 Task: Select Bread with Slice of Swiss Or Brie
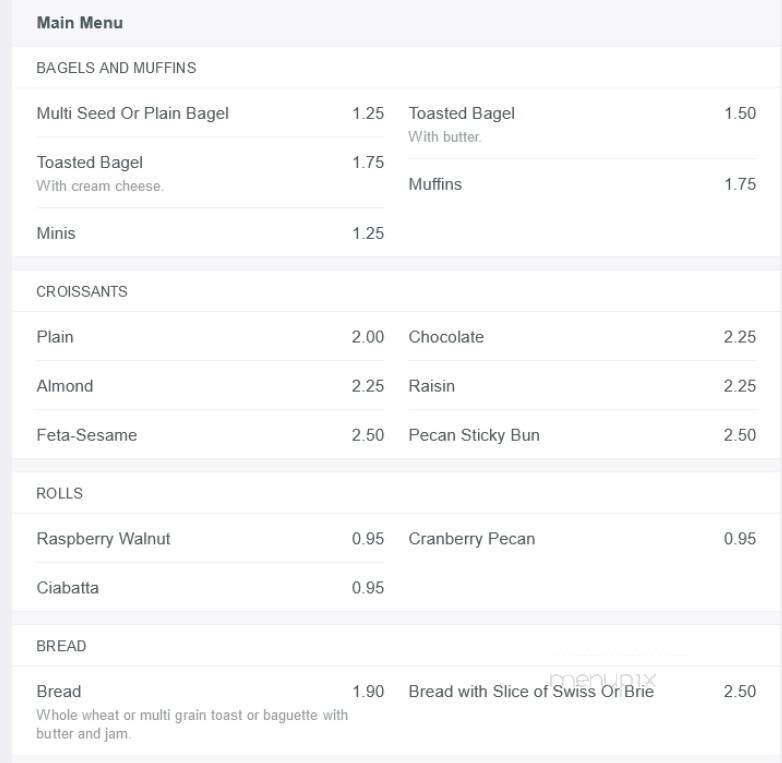click(531, 691)
